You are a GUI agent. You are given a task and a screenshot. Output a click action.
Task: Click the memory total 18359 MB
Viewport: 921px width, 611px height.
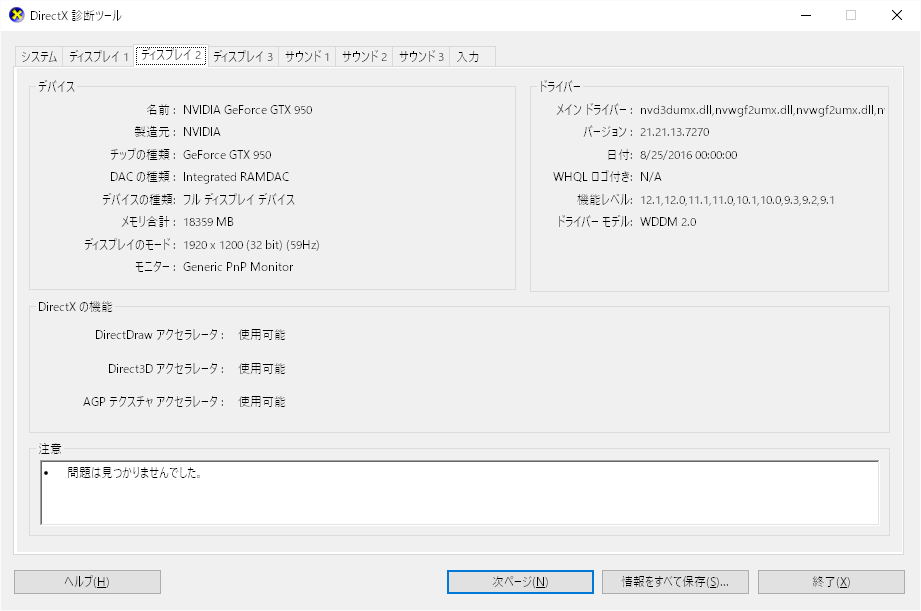208,222
